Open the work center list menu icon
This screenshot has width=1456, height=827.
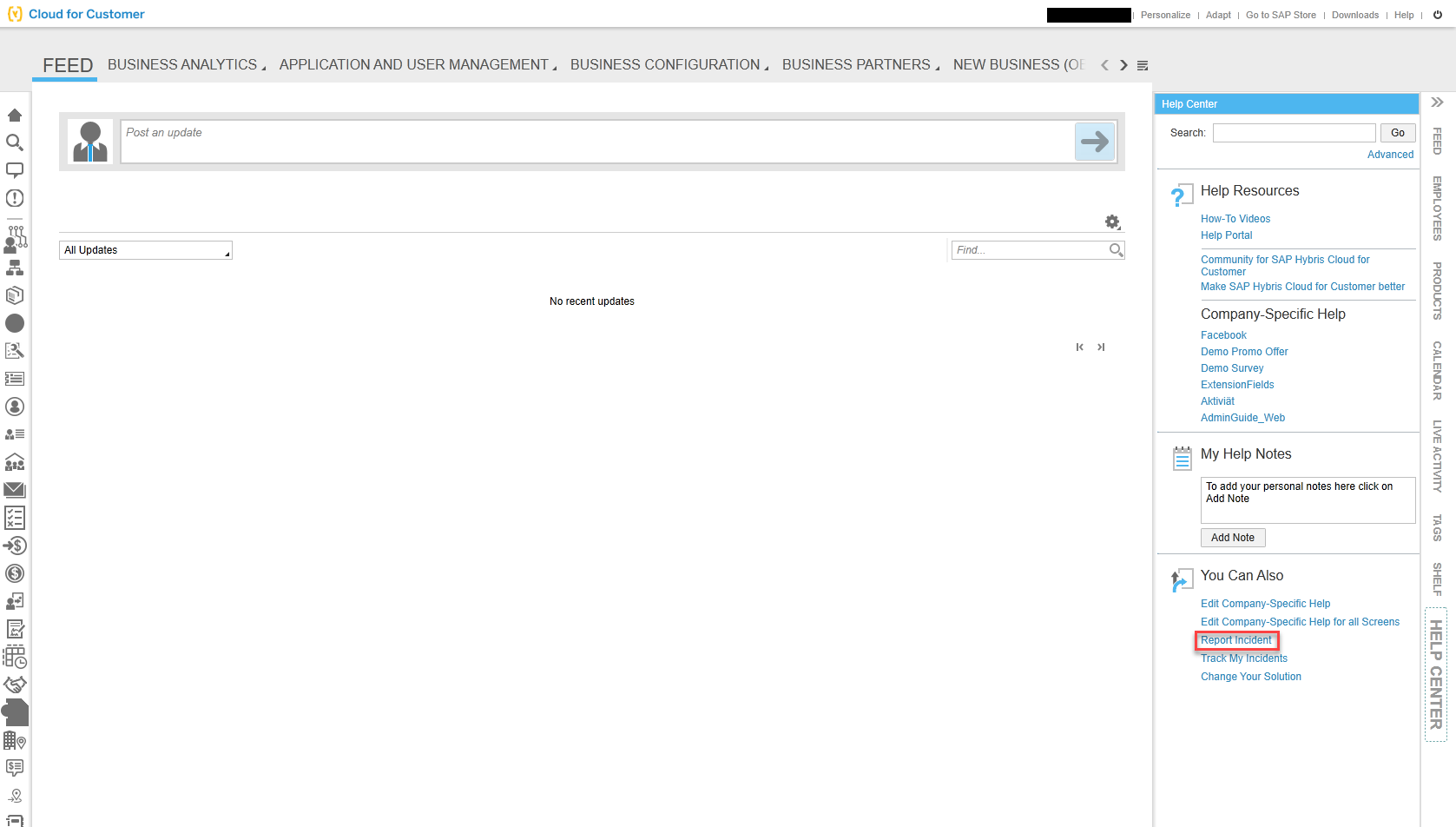[1143, 65]
